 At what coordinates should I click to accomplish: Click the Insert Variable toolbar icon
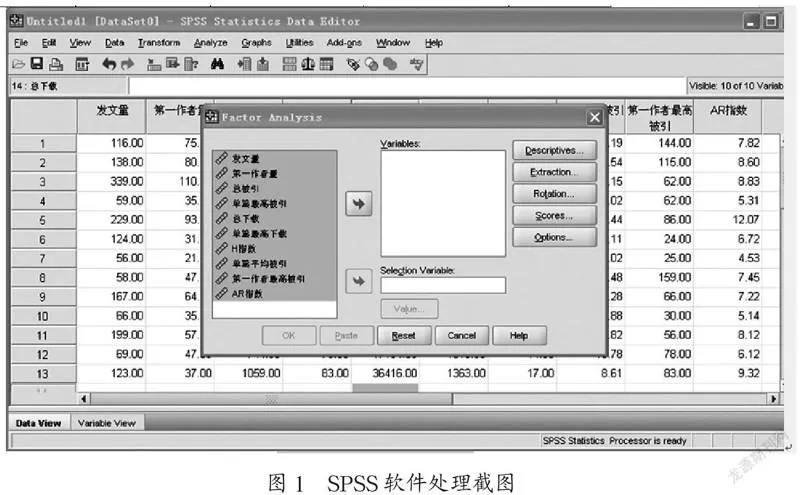click(263, 64)
